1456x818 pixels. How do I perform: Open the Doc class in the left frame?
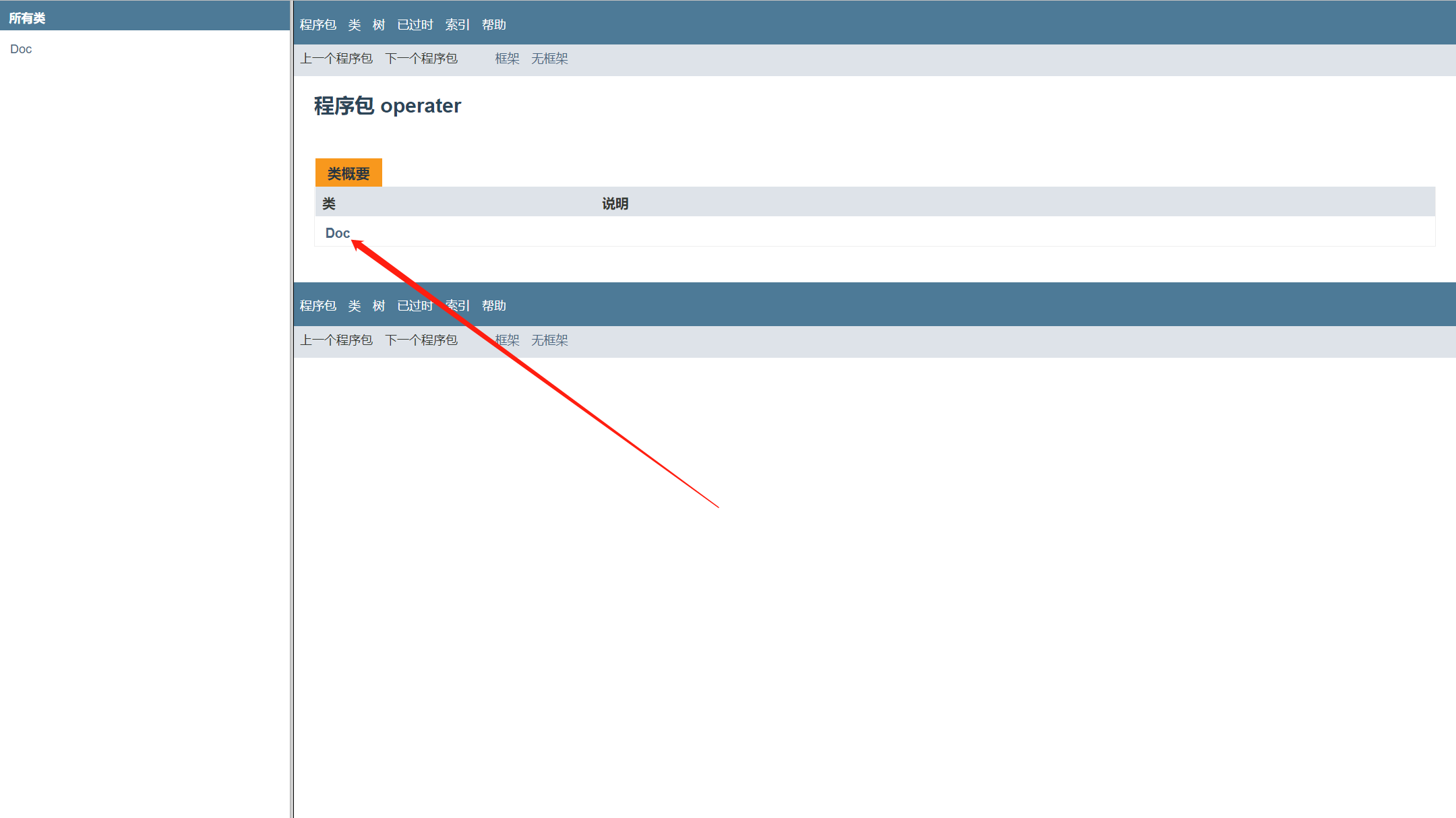pyautogui.click(x=21, y=49)
